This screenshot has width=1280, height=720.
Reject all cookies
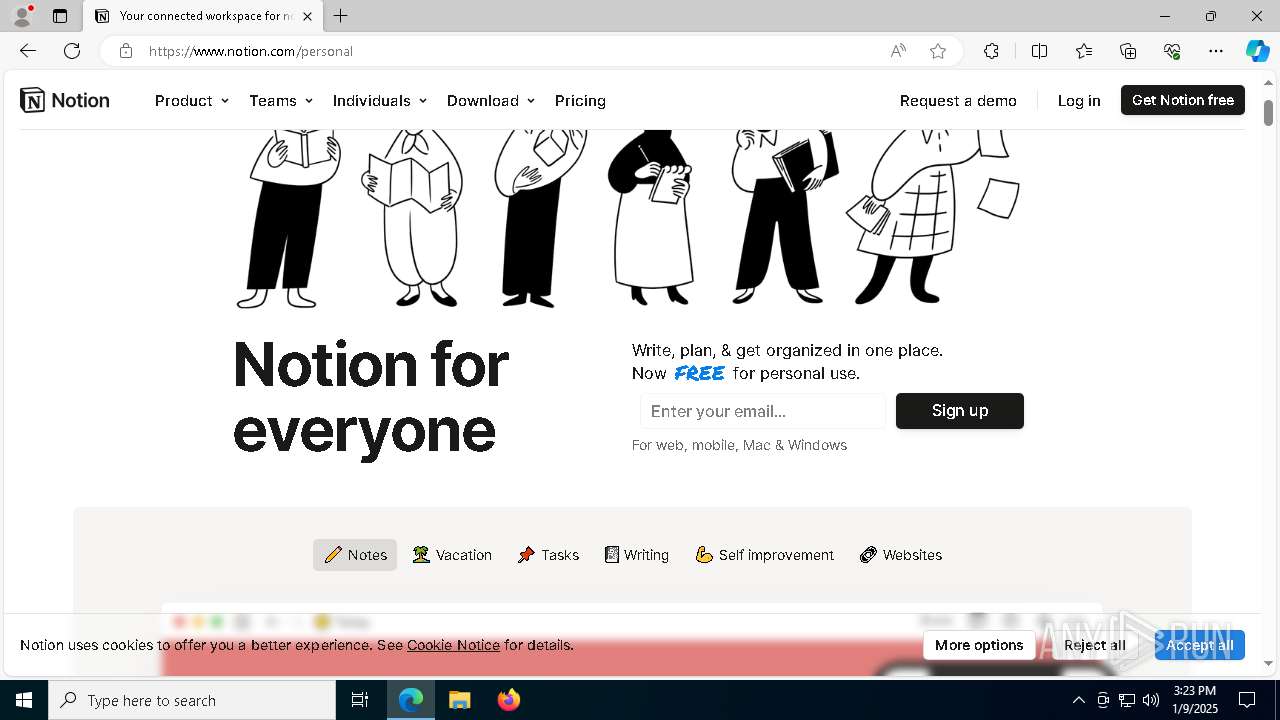(1094, 645)
